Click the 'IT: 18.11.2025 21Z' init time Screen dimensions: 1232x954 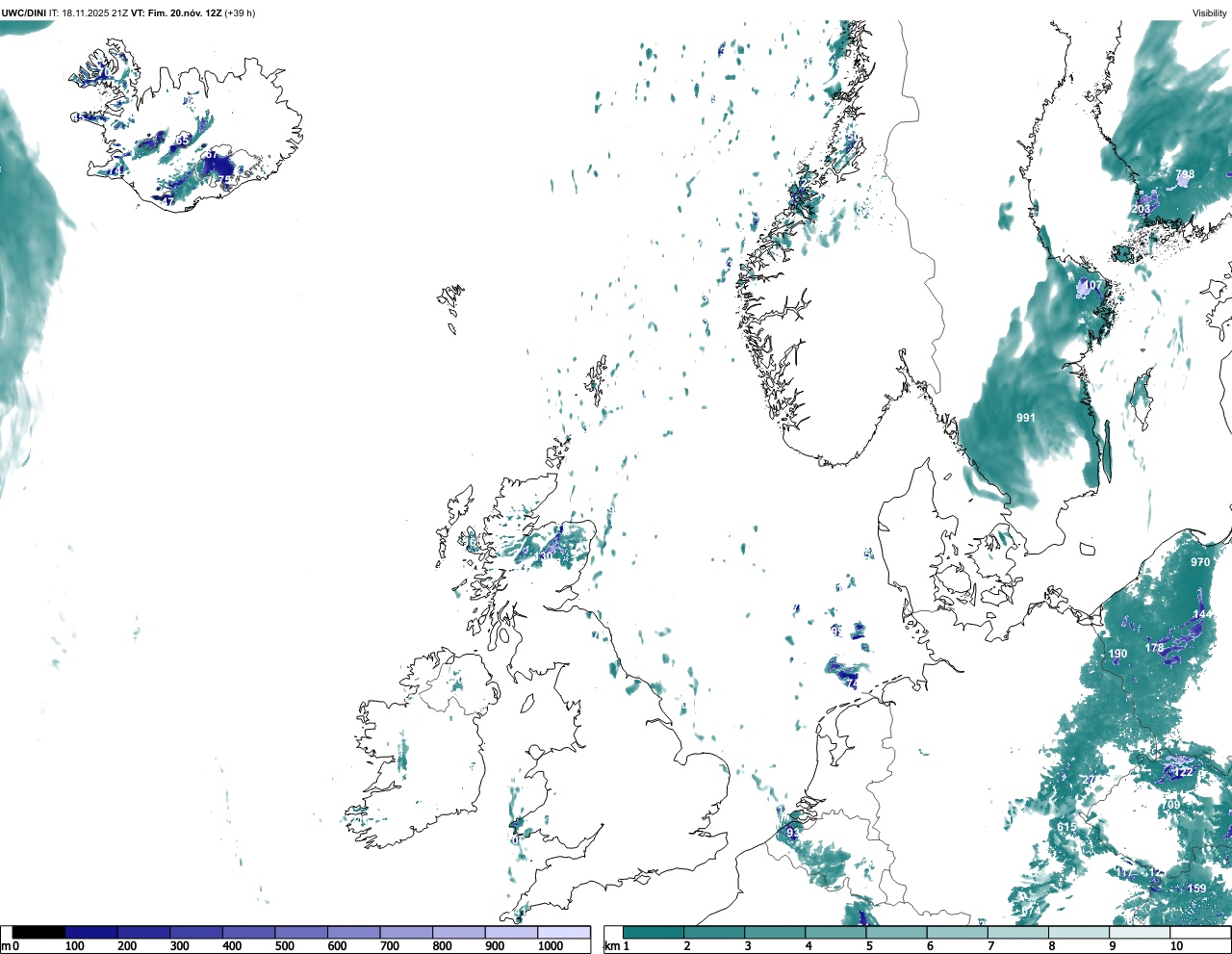(89, 13)
